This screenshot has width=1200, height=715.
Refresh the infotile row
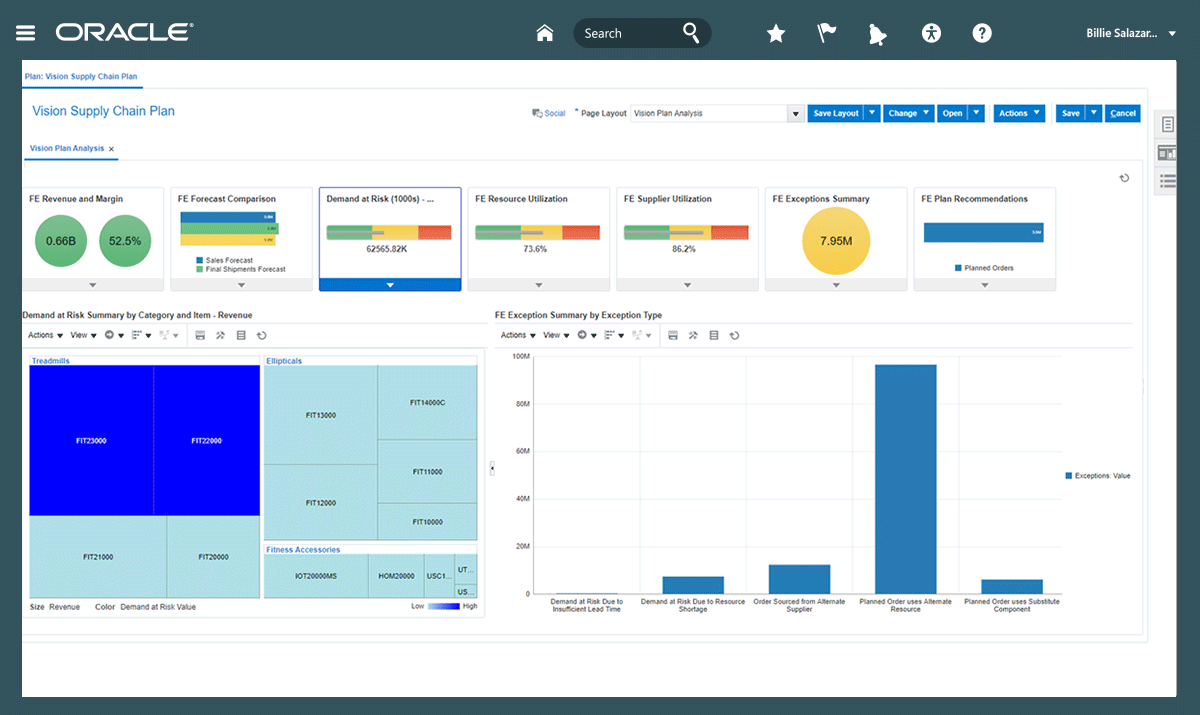[x=1124, y=178]
